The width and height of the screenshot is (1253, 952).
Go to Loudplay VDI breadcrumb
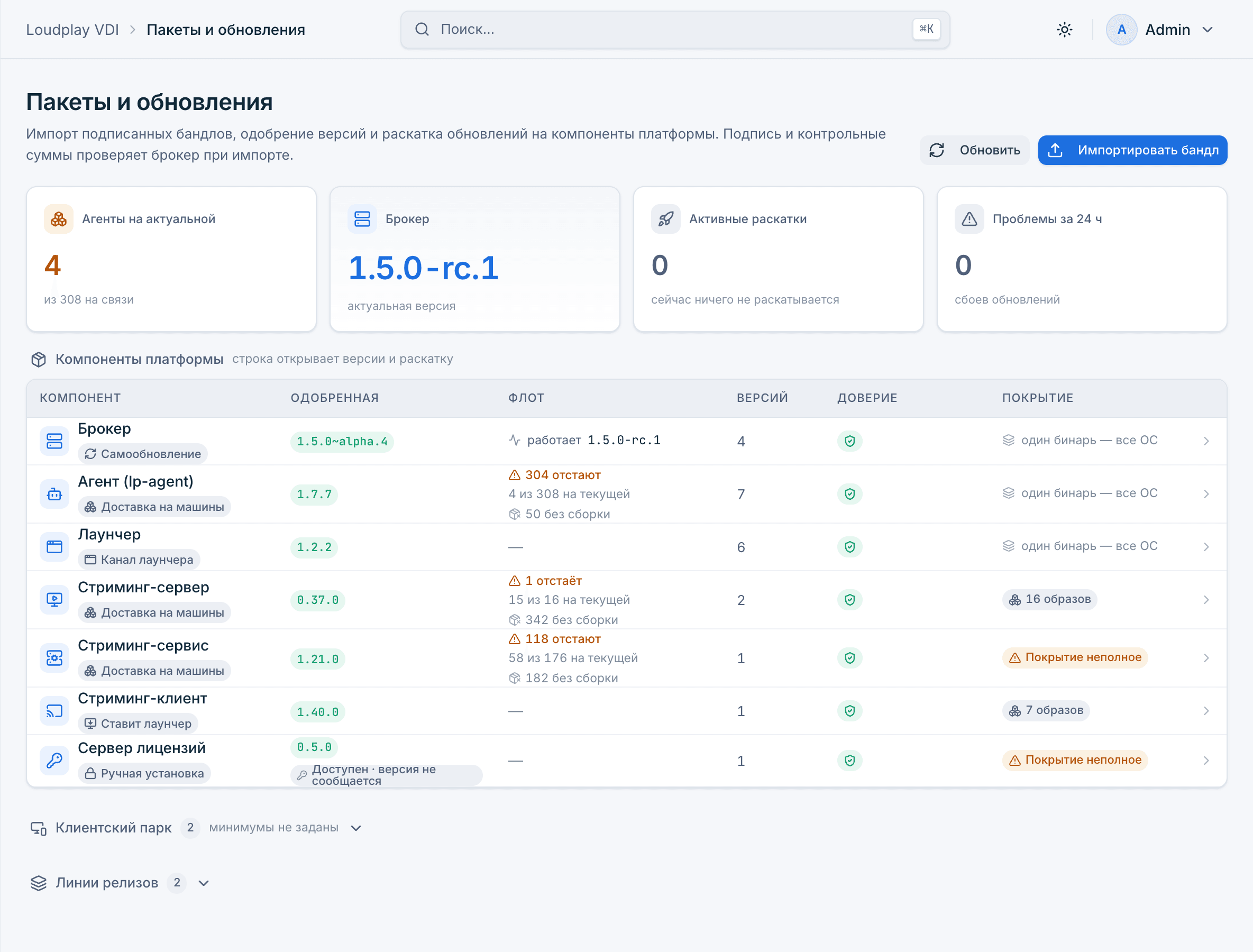tap(72, 30)
